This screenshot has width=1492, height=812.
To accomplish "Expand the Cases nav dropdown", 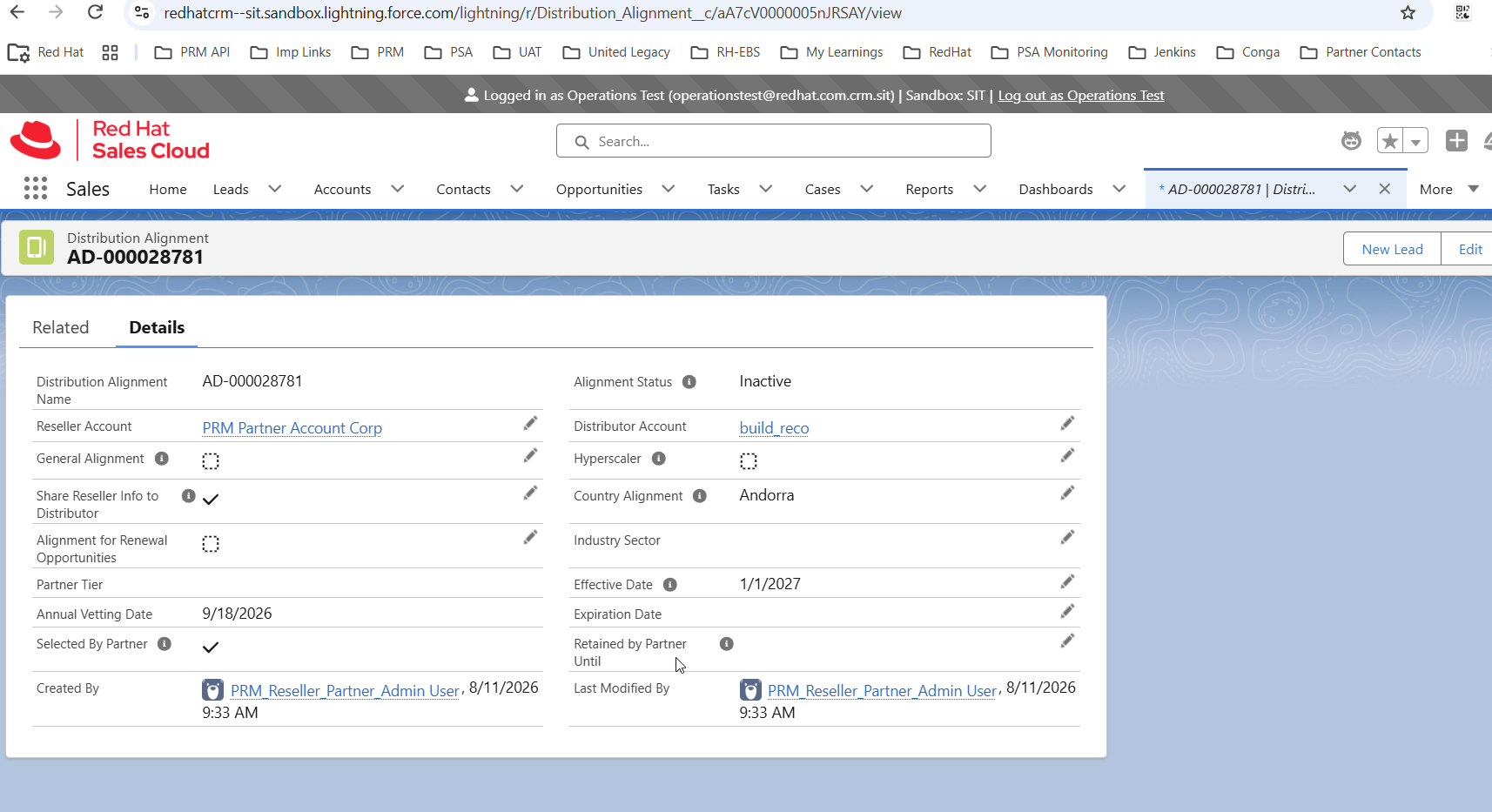I will [867, 189].
